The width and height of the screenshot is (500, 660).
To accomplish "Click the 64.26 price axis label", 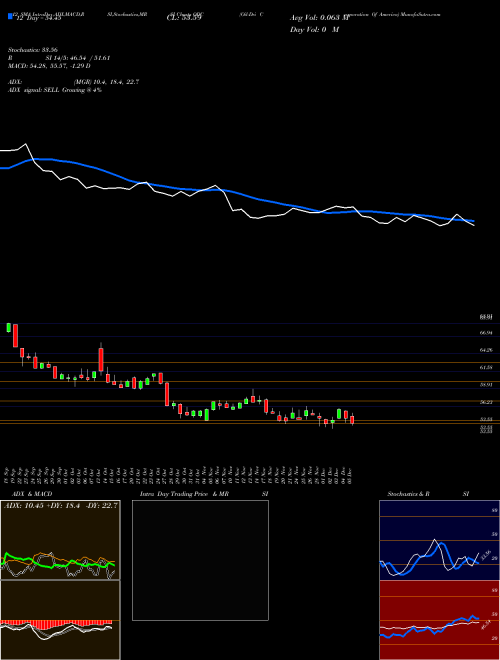I will point(486,350).
